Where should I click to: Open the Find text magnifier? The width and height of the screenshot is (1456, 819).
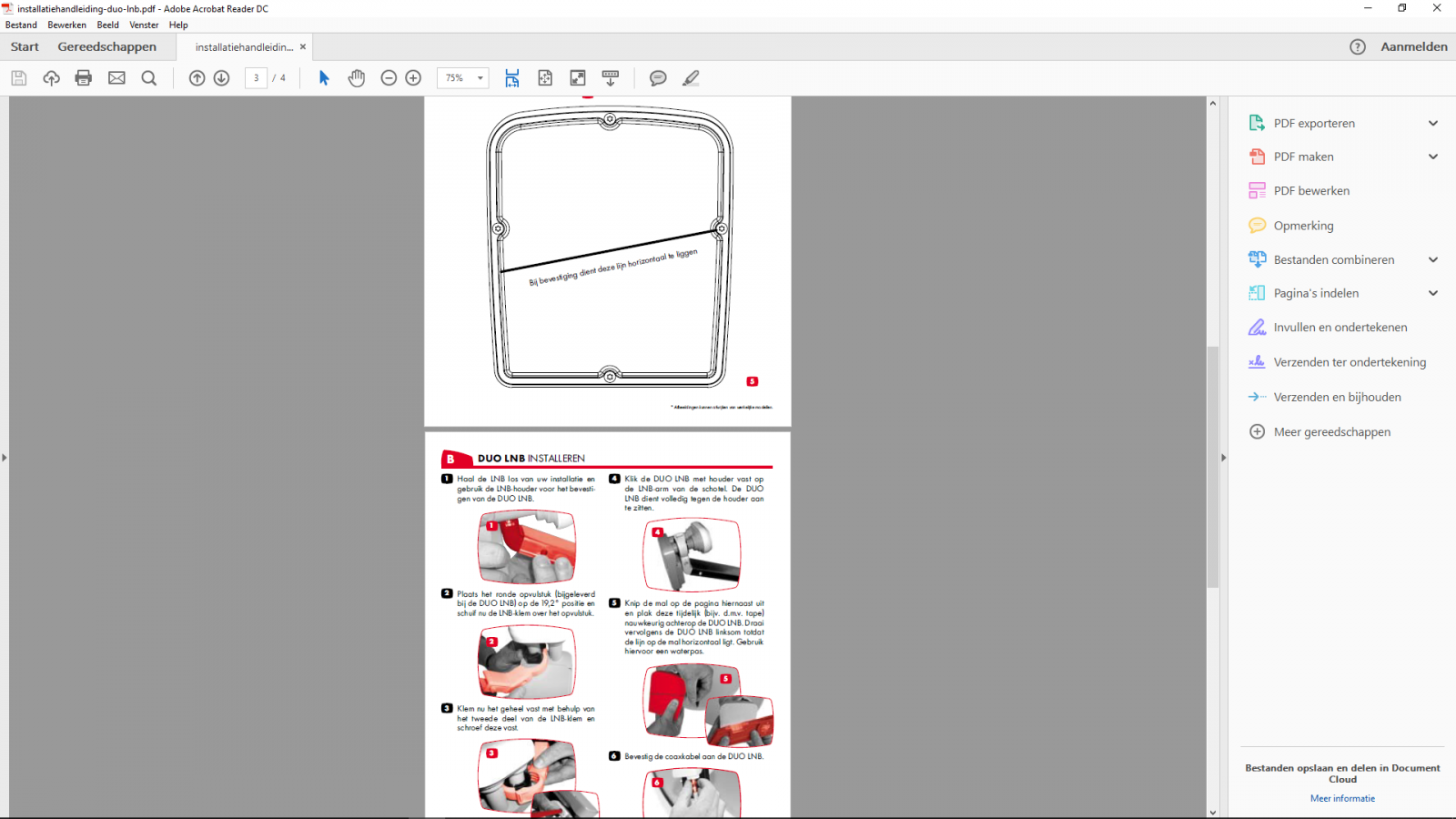tap(149, 78)
